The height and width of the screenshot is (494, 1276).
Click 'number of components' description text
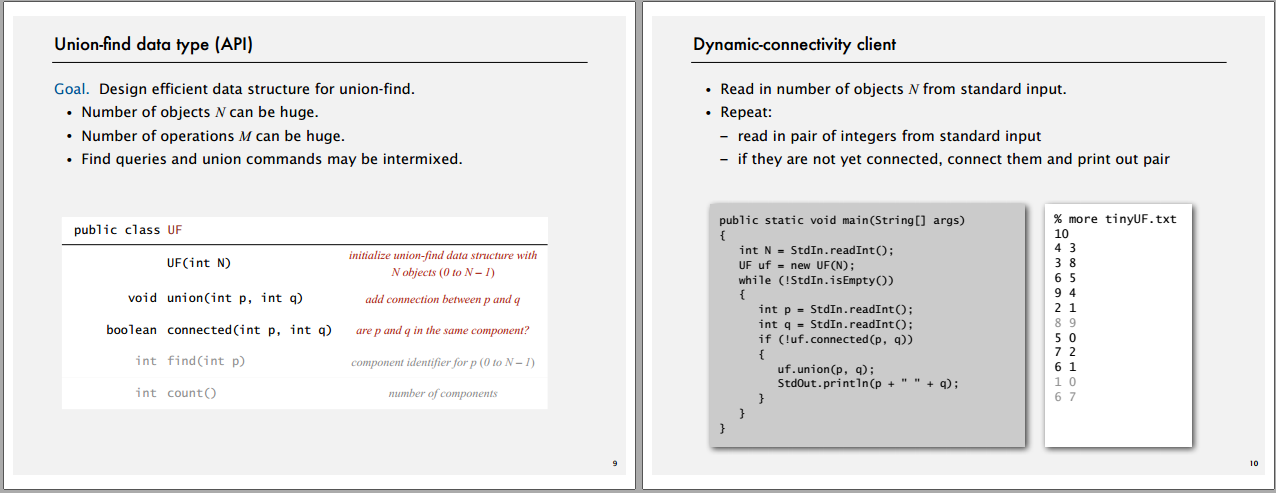tap(443, 393)
